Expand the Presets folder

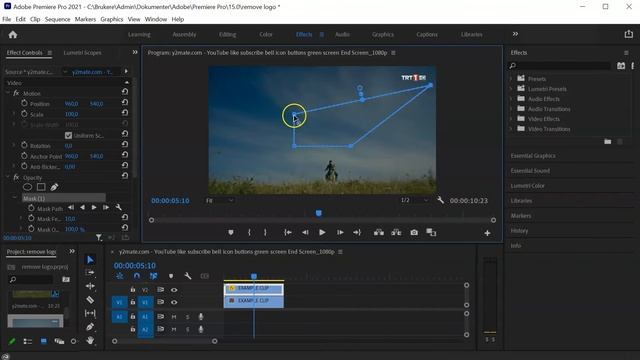pos(511,78)
